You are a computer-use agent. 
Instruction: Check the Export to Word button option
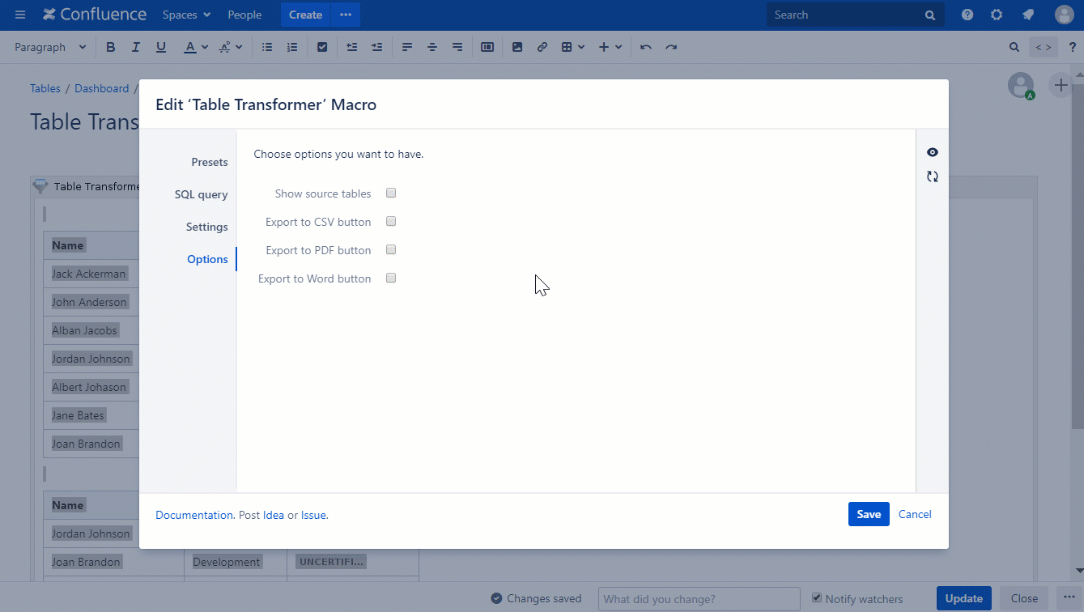(391, 278)
